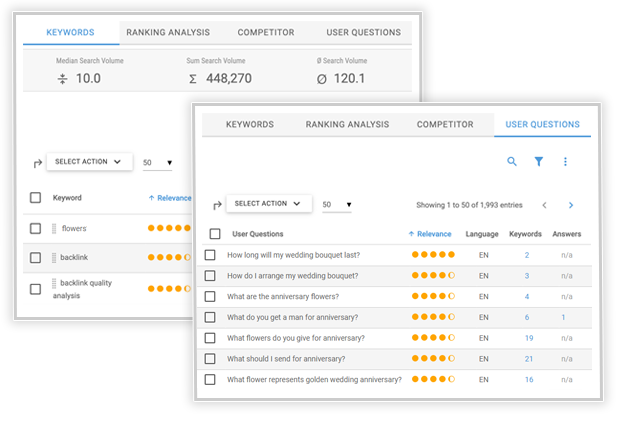Image resolution: width=621 pixels, height=423 pixels.
Task: Click the drag handle next to backlink keyword
Action: point(56,257)
